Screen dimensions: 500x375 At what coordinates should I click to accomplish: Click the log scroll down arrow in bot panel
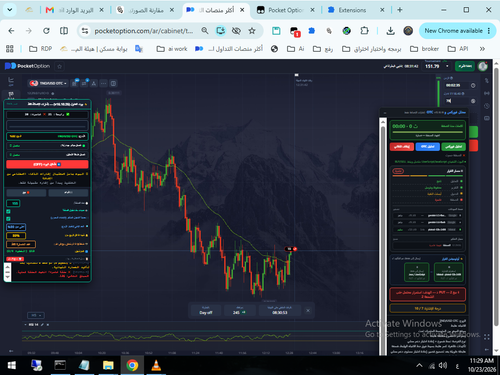pos(8,277)
